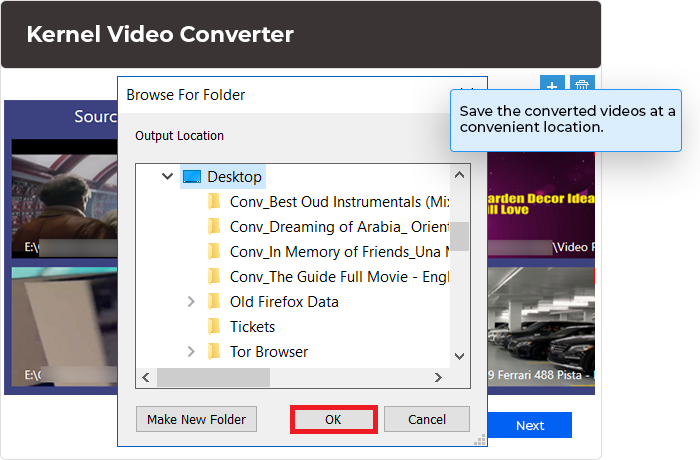
Task: Click the bottom-left blurred video thumbnail
Action: pos(65,327)
